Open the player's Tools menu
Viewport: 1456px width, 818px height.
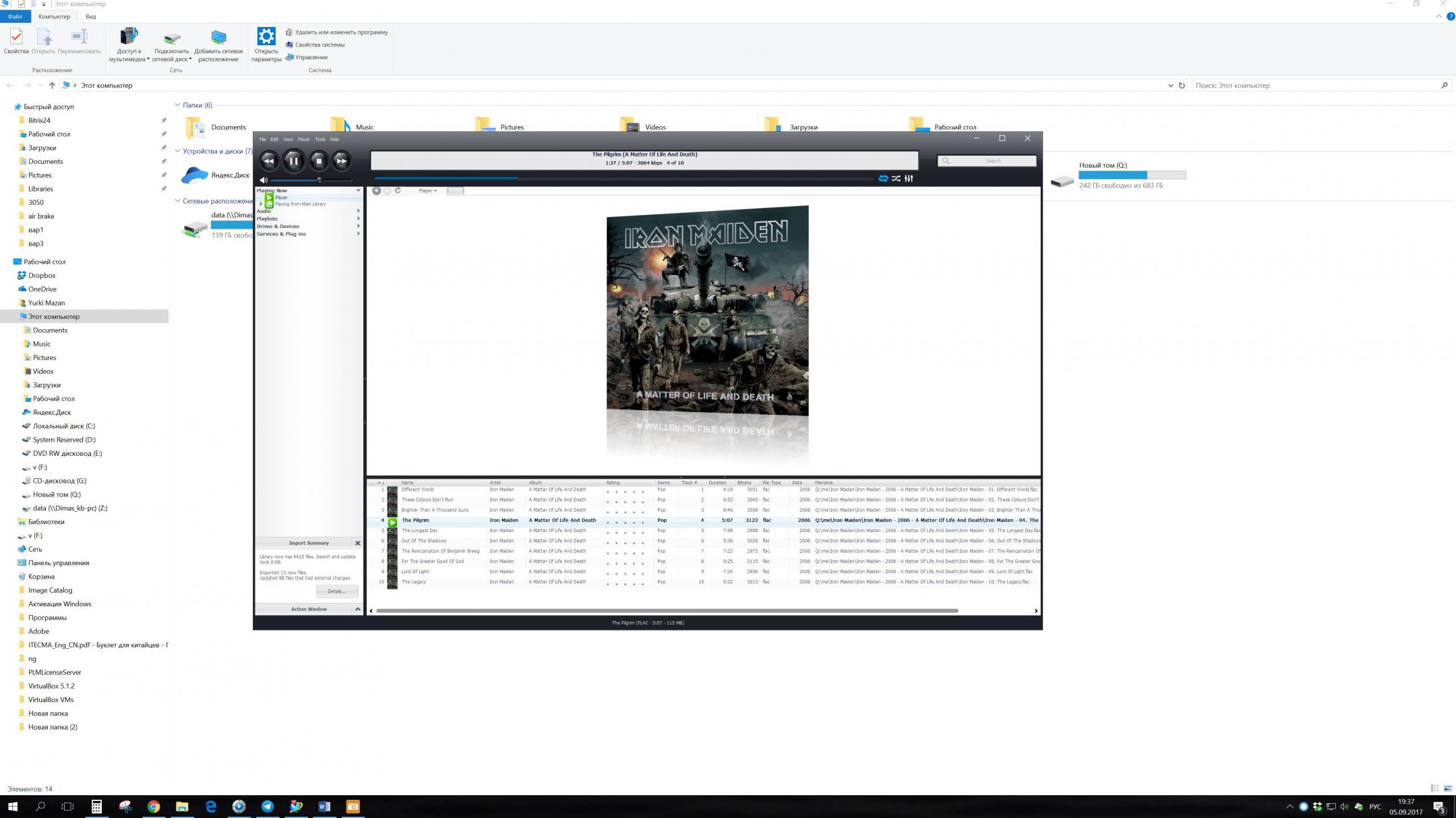click(320, 140)
